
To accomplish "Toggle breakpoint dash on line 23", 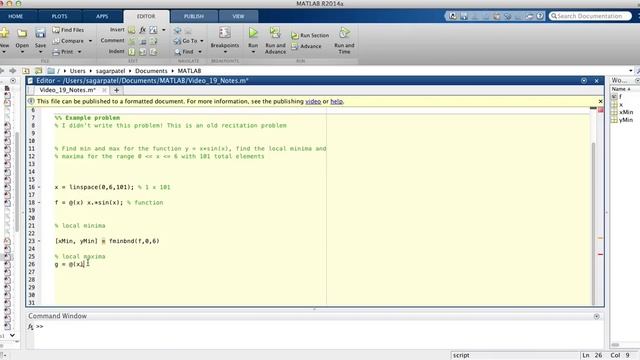I will coord(39,241).
